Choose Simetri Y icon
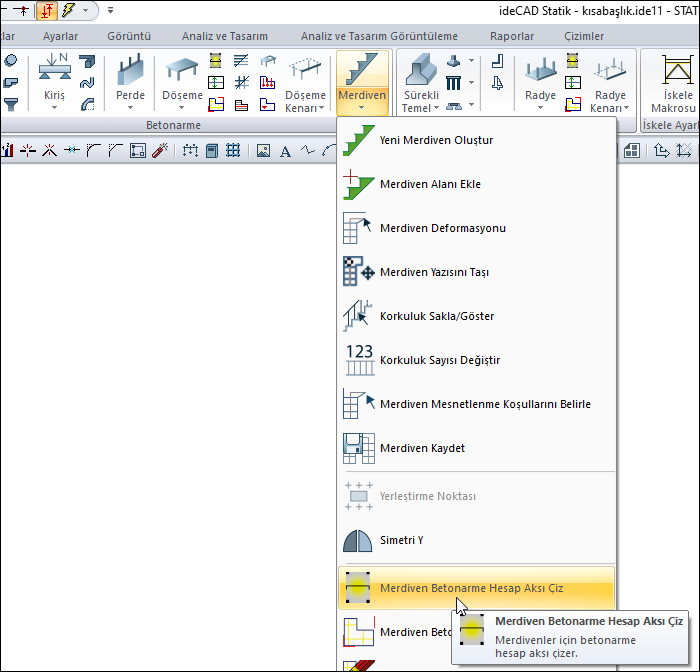This screenshot has width=700, height=672. 358,540
